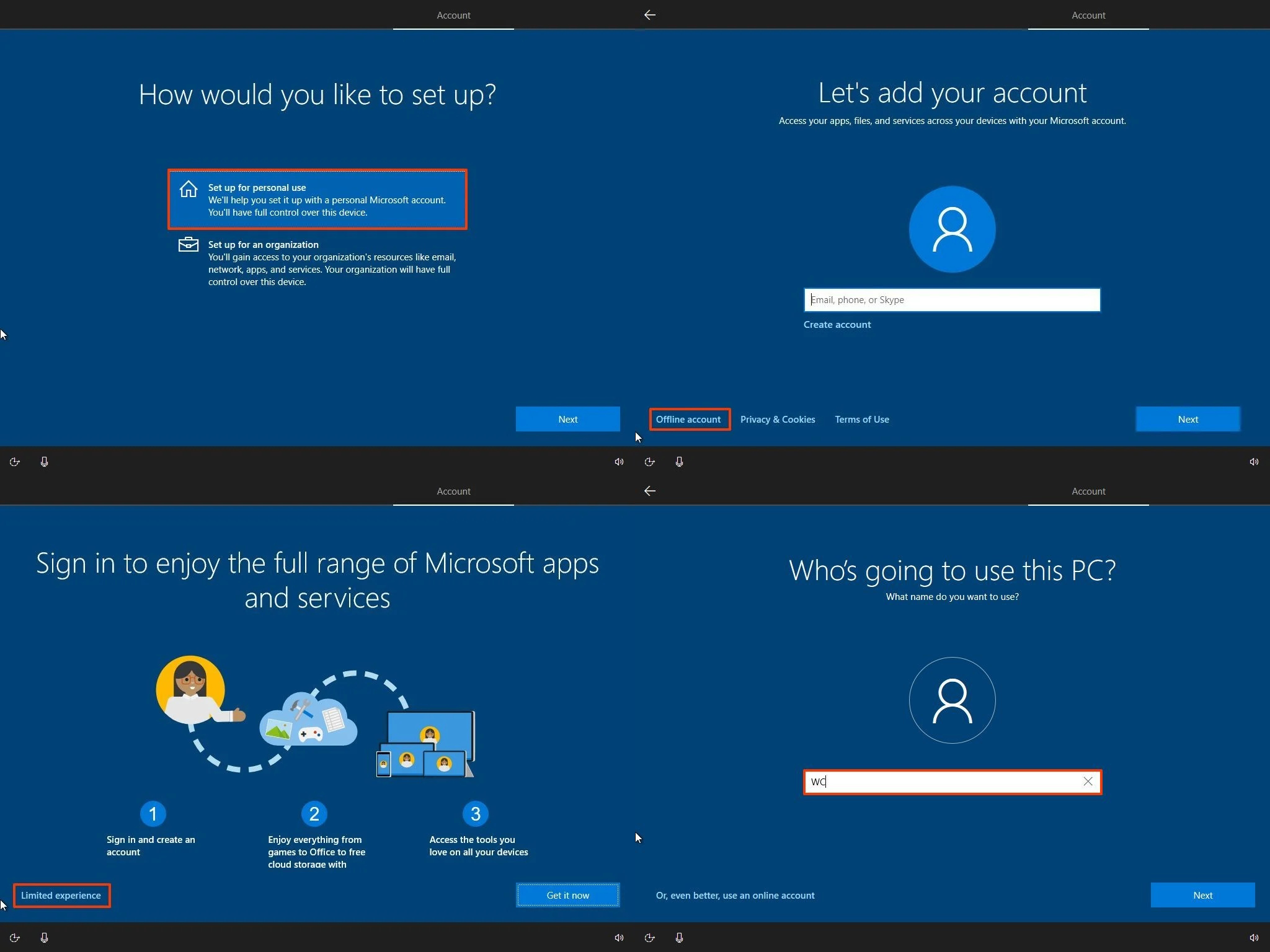
Task: Select Account tab on How would you like to set up screen
Action: [453, 15]
